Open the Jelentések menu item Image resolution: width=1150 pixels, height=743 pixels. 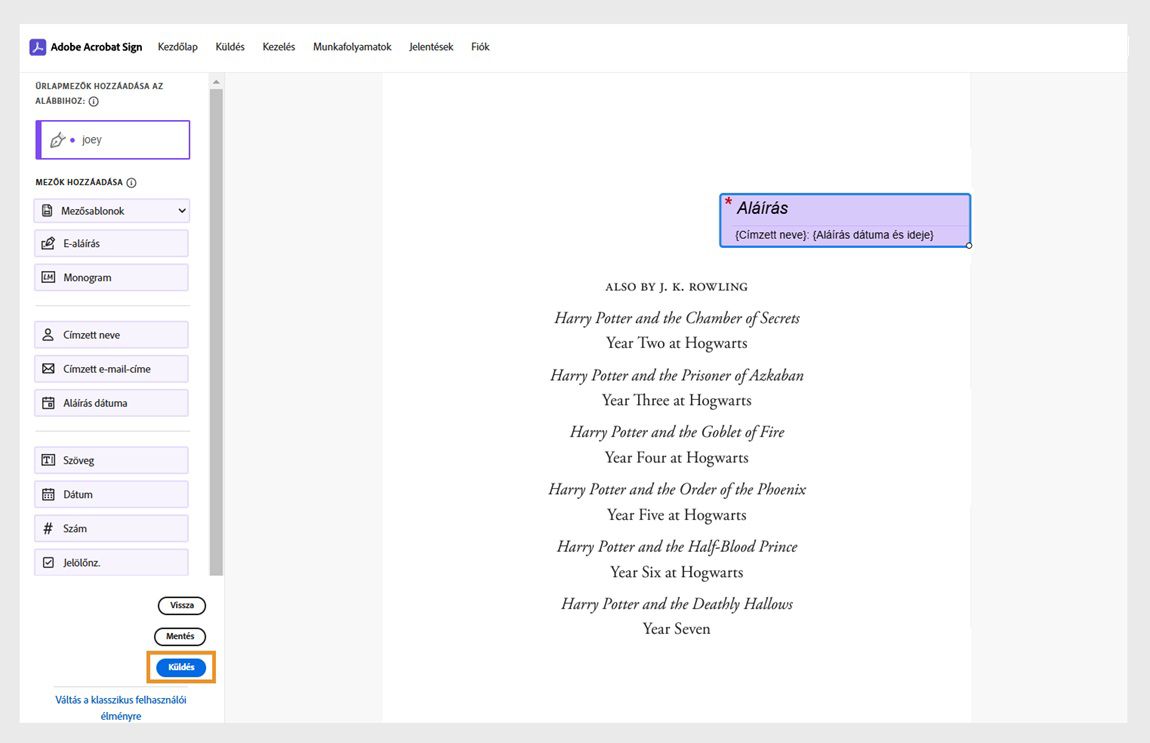pyautogui.click(x=431, y=47)
